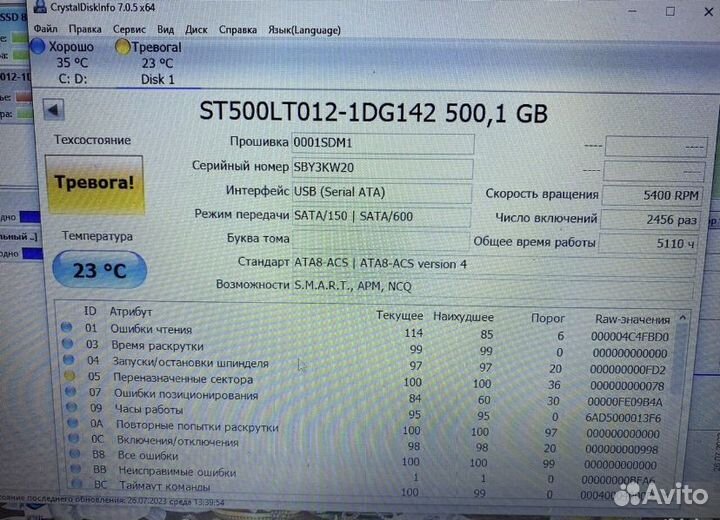The image size is (720, 520).
Task: Click the status icon for B8 Все ошибки
Action: tap(74, 453)
